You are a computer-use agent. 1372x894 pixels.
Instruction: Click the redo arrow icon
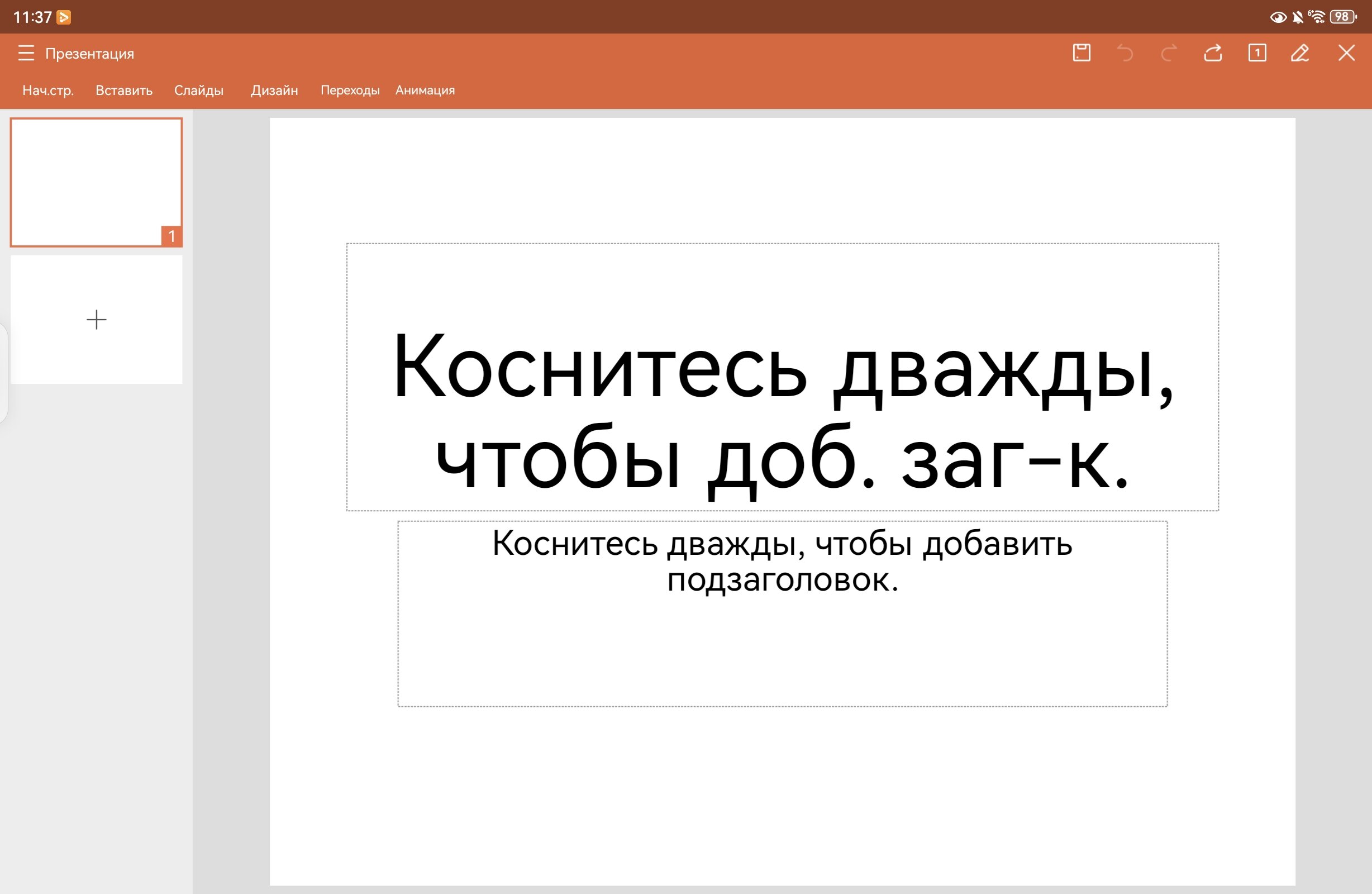[x=1169, y=53]
